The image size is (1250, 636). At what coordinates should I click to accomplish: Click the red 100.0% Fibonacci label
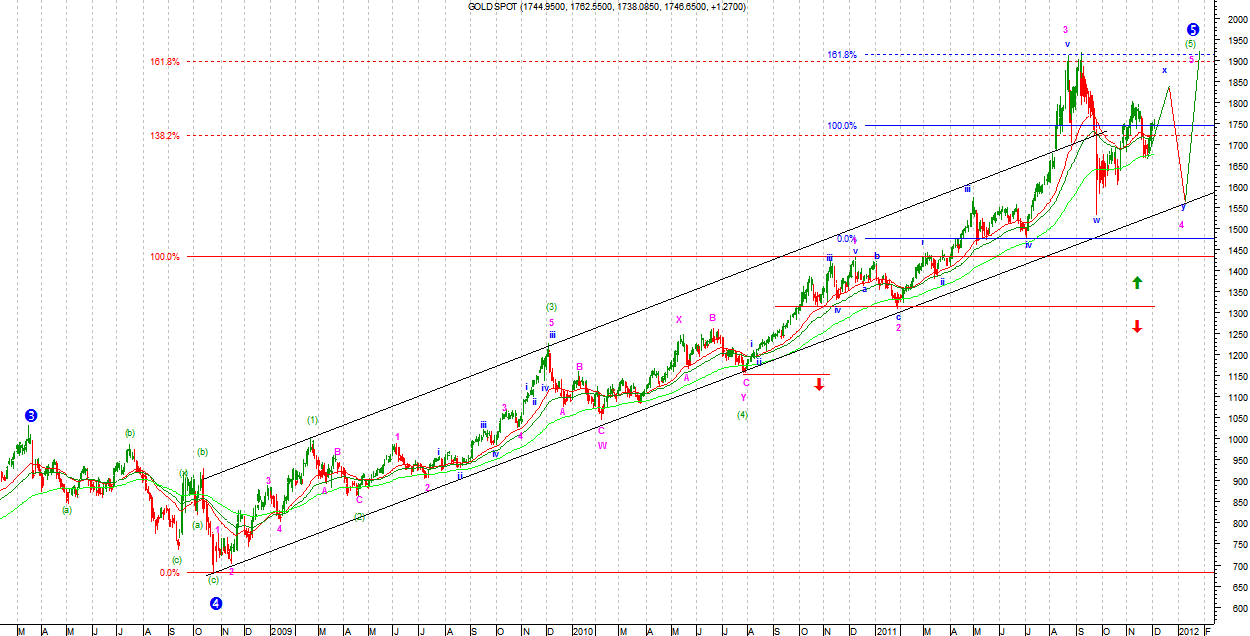pyautogui.click(x=164, y=257)
